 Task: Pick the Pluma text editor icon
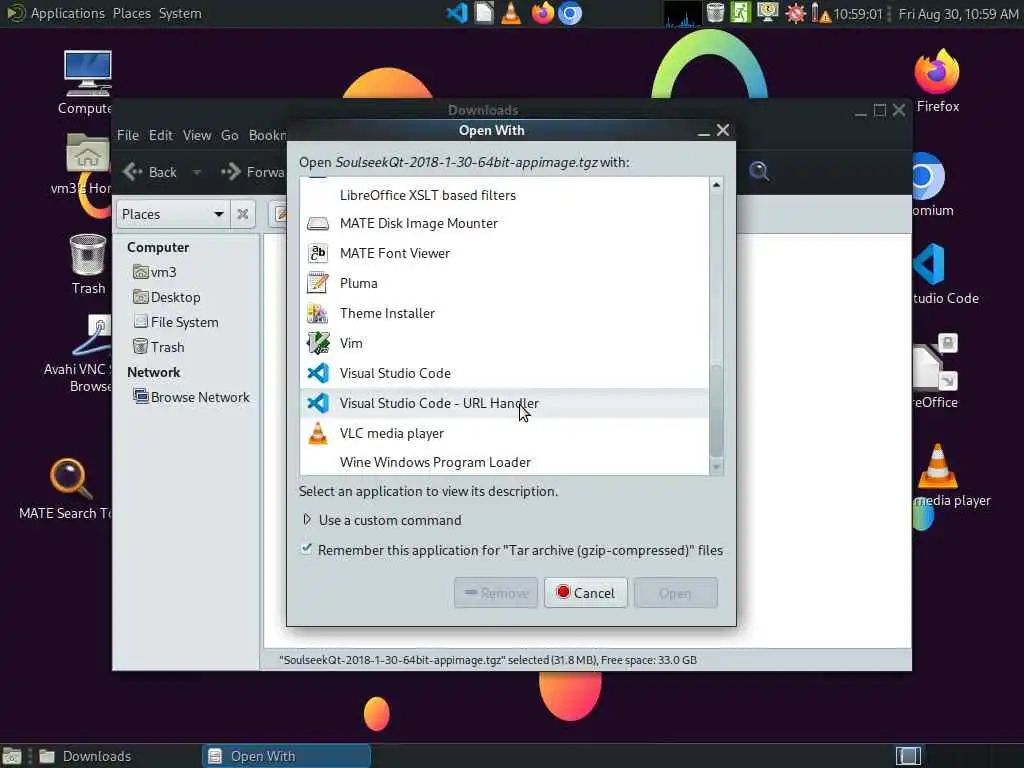click(318, 283)
